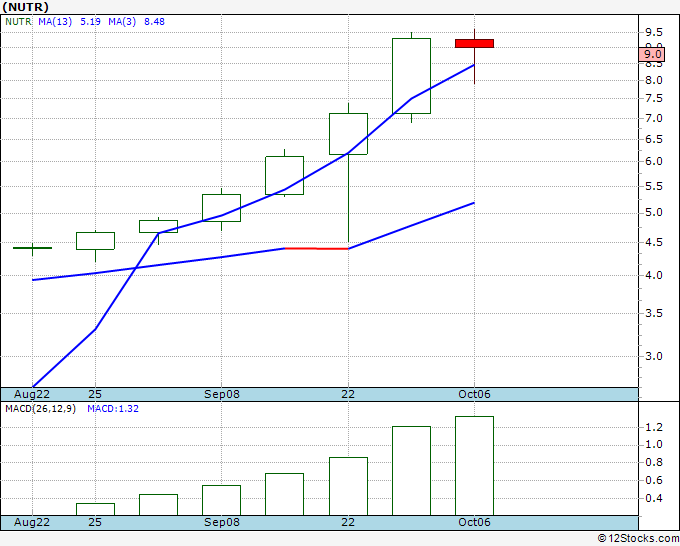Click the MACD(26,12,9) indicator label
This screenshot has width=680, height=546.
click(x=40, y=409)
